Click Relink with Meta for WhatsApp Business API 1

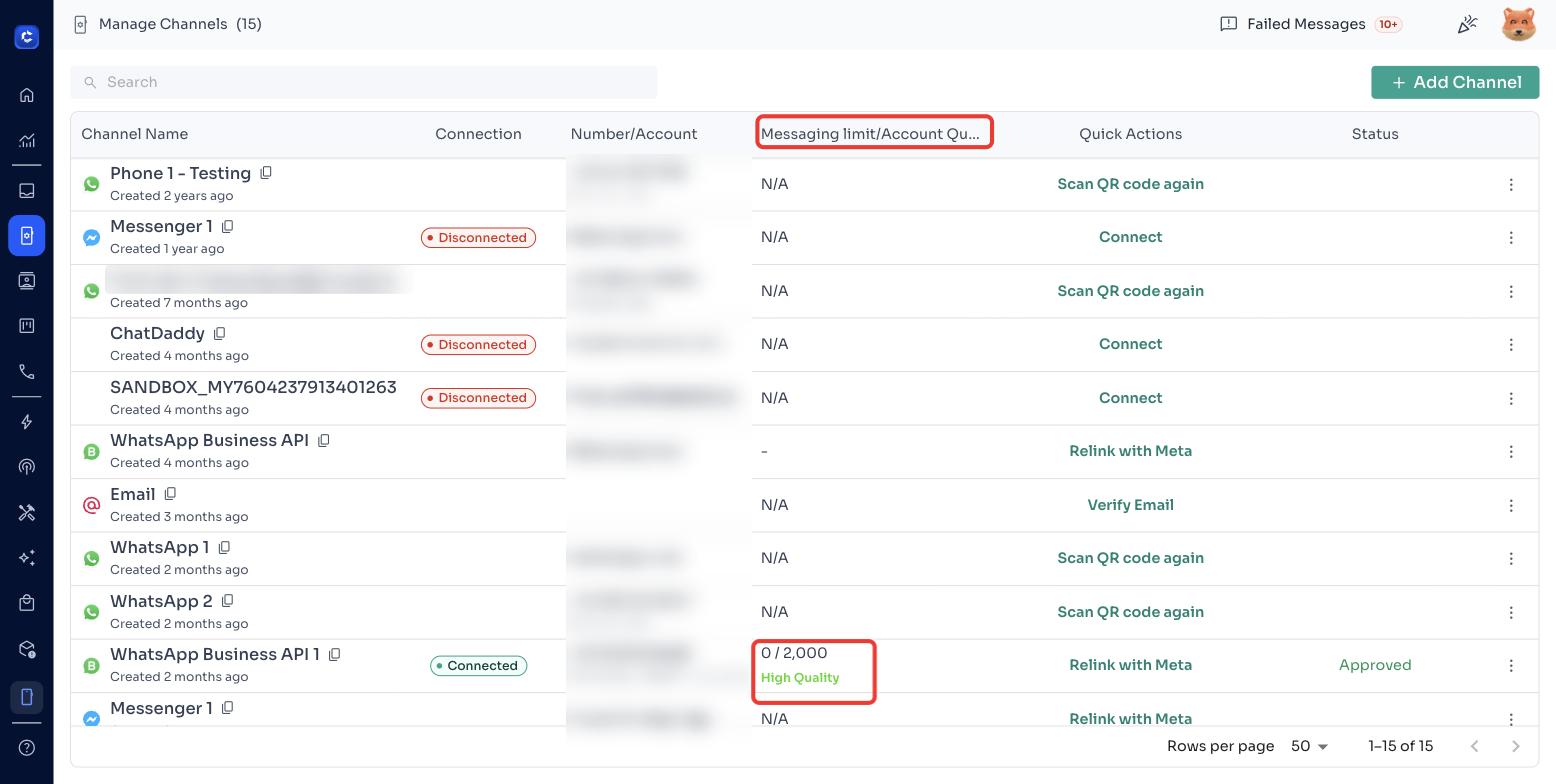click(1130, 665)
